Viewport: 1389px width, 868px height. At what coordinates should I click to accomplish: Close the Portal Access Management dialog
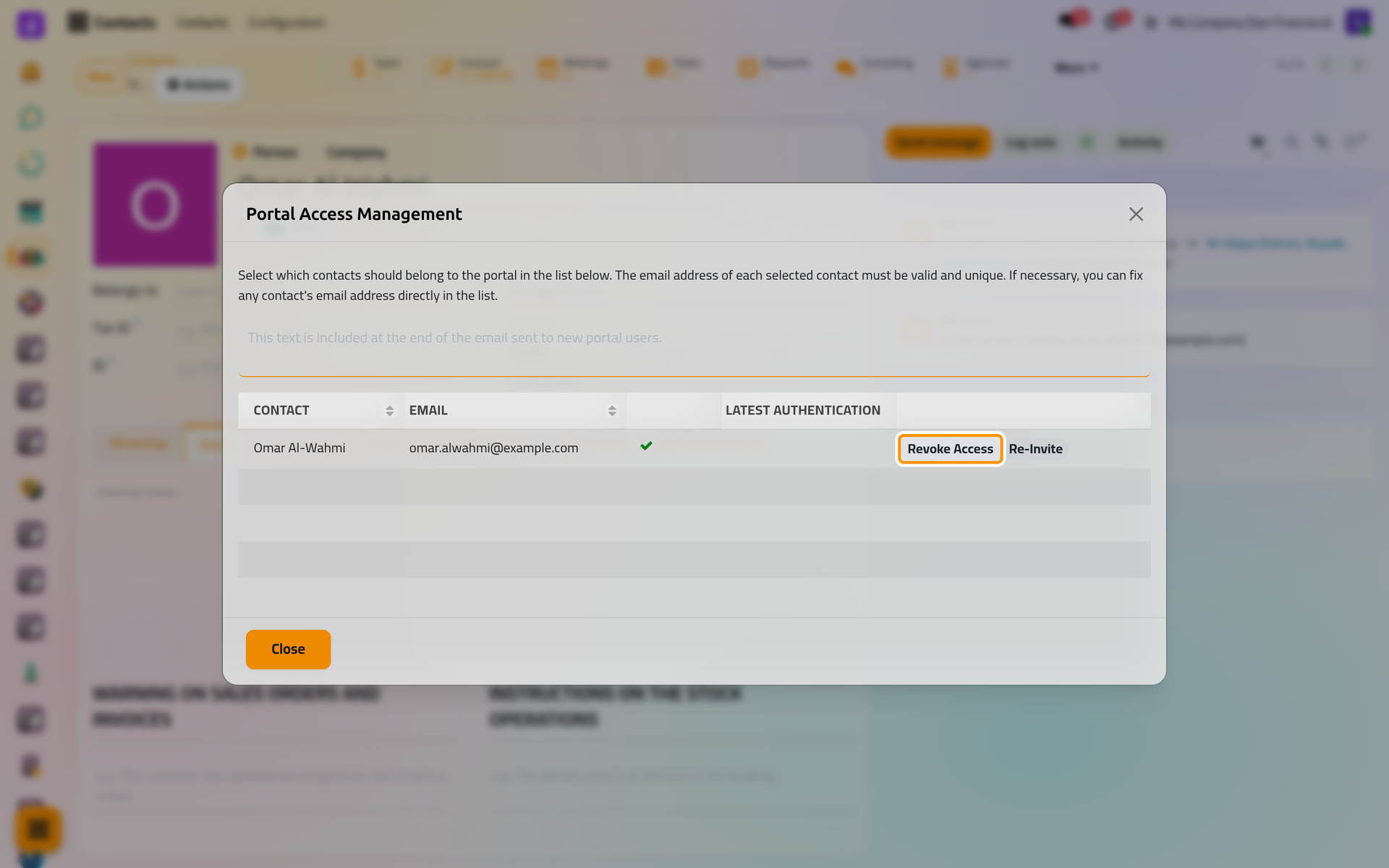tap(288, 649)
